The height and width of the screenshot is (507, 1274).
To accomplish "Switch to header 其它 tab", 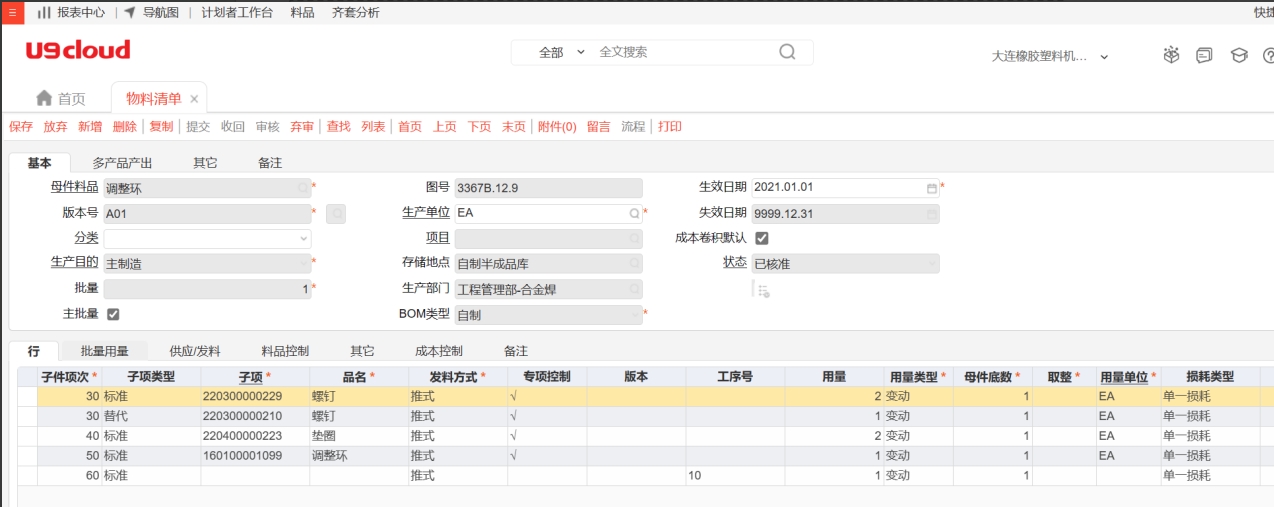I will point(205,163).
